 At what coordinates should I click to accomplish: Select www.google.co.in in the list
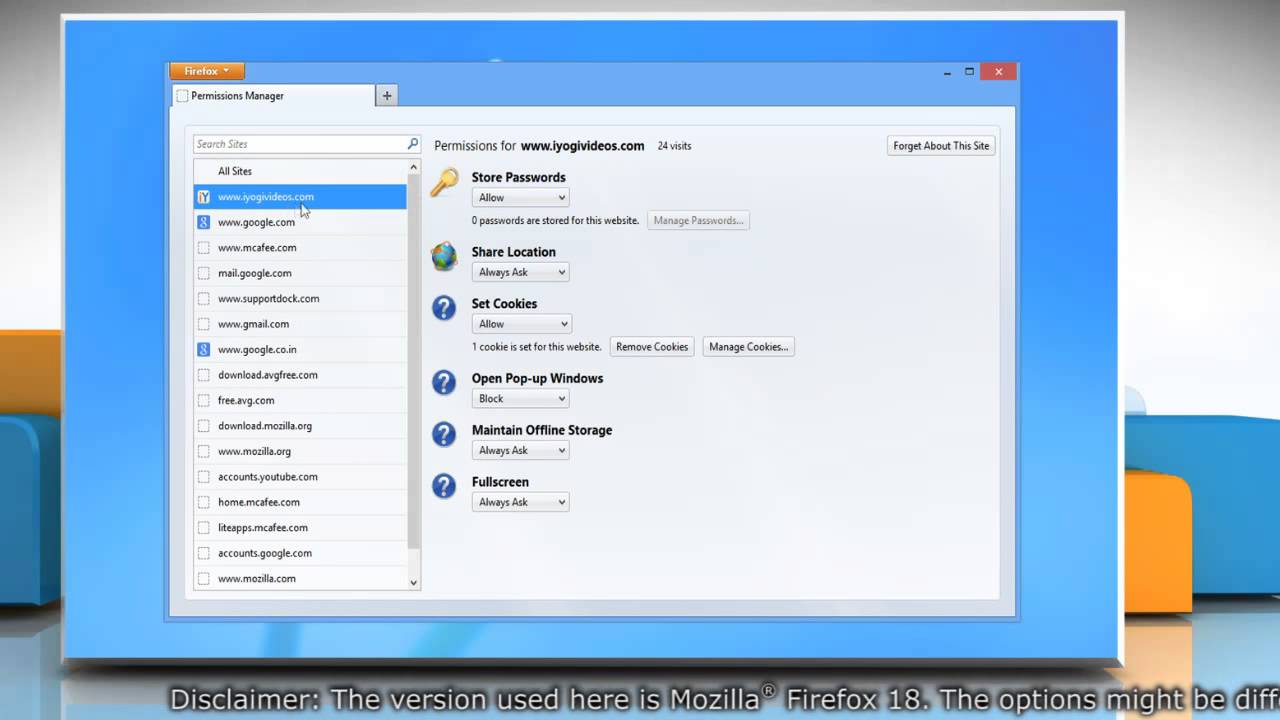click(x=300, y=349)
